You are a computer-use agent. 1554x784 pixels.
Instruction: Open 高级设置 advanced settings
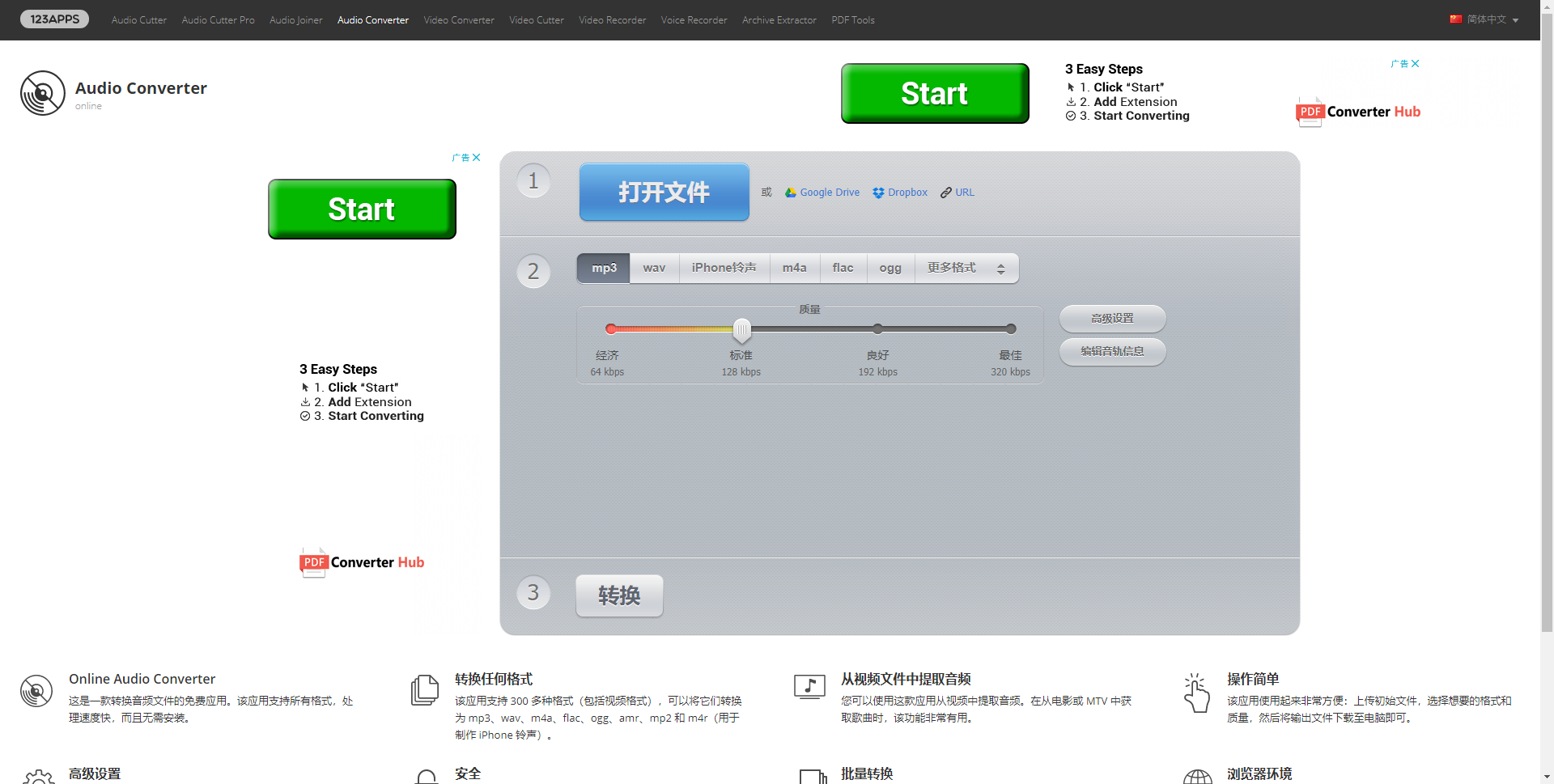(x=1112, y=319)
